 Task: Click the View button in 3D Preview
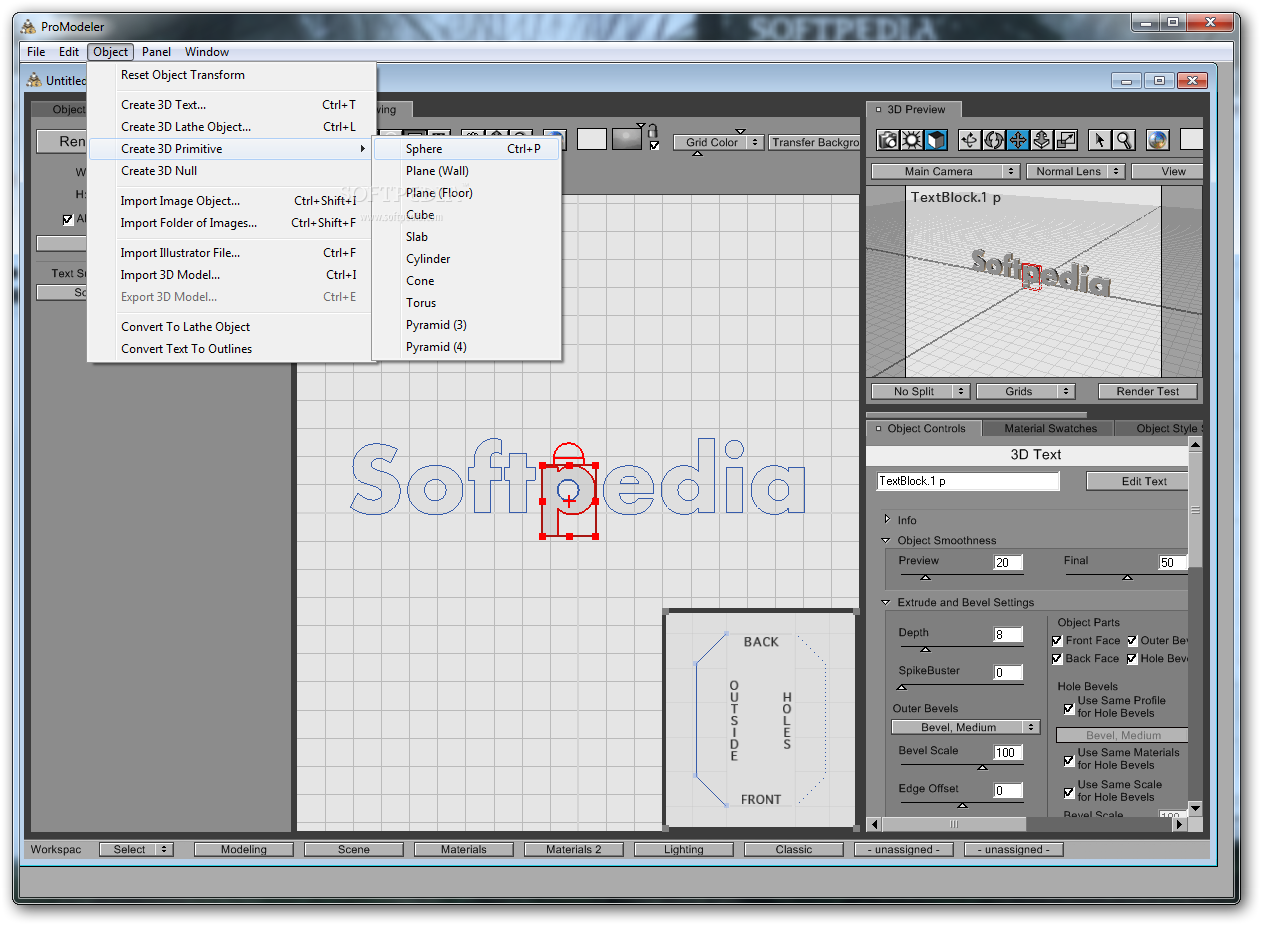click(1167, 172)
